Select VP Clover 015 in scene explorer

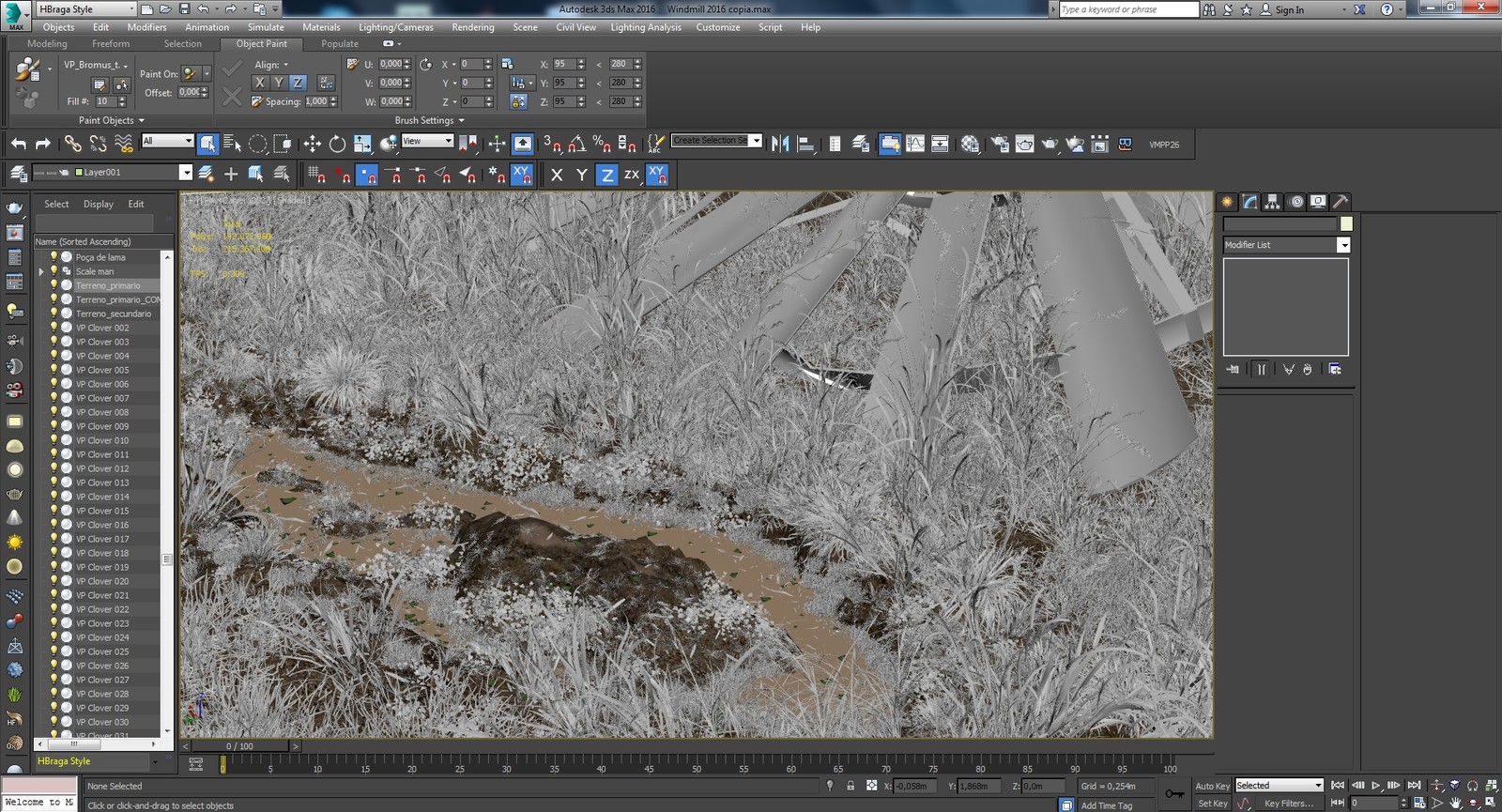[102, 511]
